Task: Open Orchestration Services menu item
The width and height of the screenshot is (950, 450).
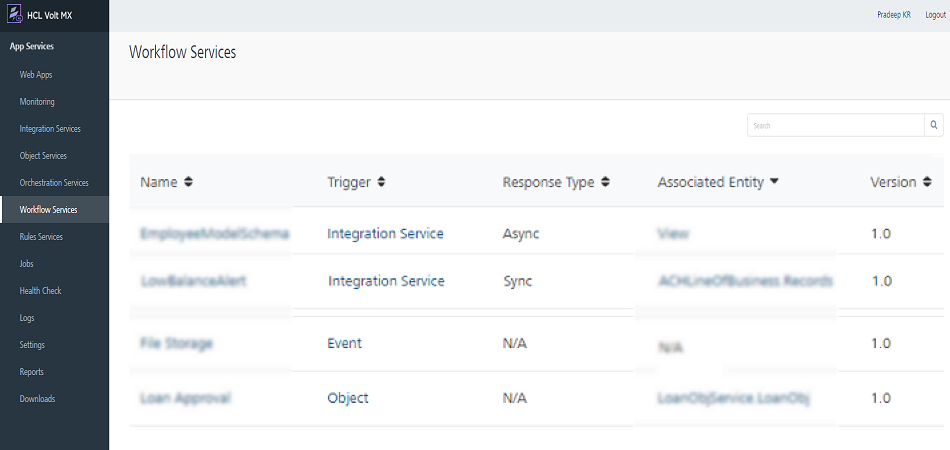Action: (x=54, y=183)
